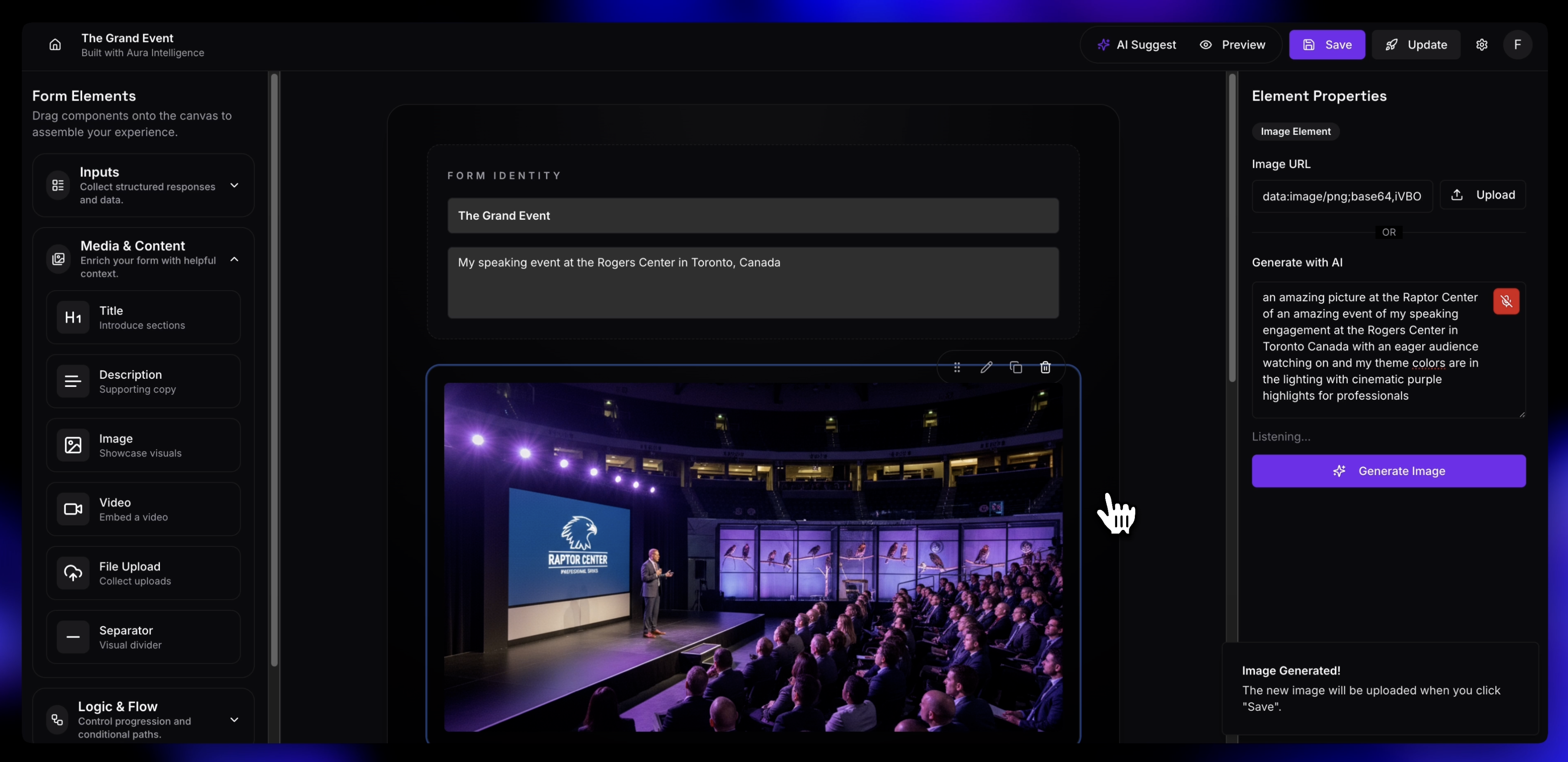
Task: Go to the home icon
Action: point(55,44)
